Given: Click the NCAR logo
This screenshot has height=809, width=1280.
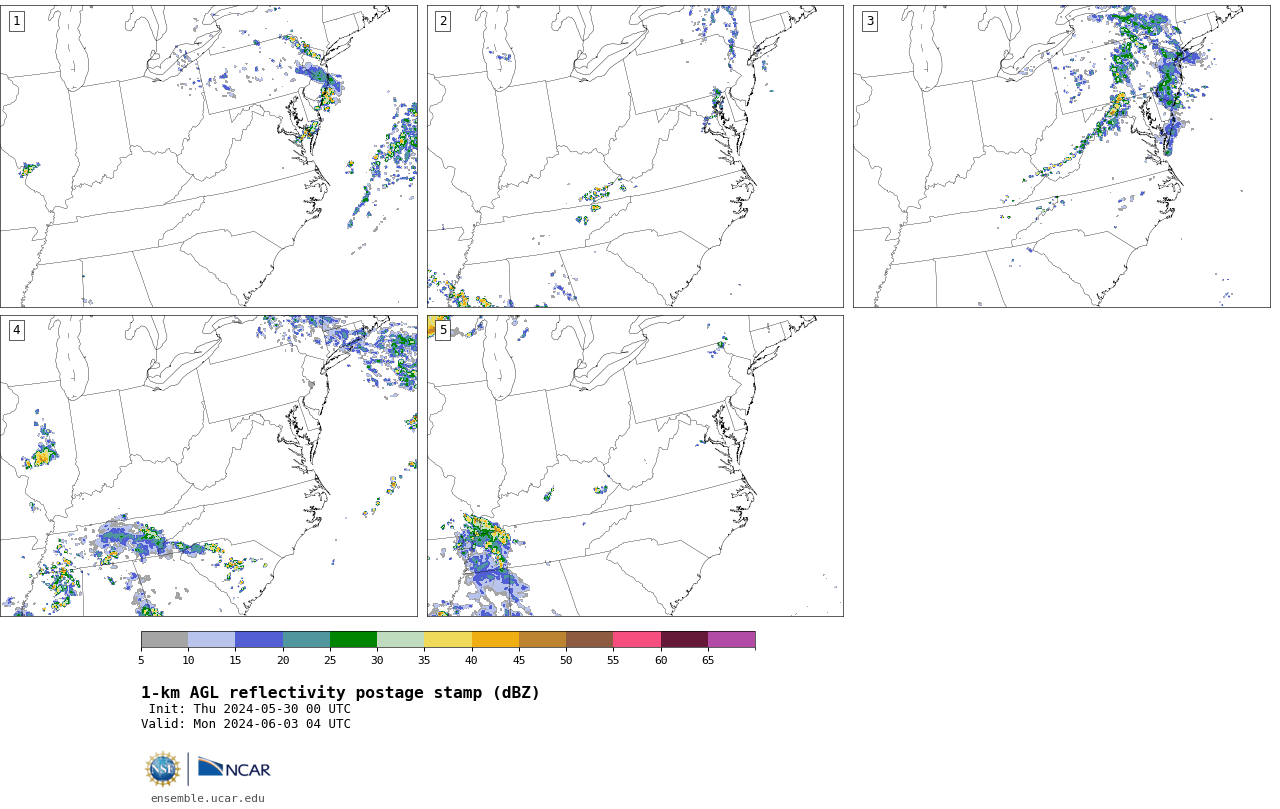Looking at the screenshot, I should pyautogui.click(x=234, y=768).
